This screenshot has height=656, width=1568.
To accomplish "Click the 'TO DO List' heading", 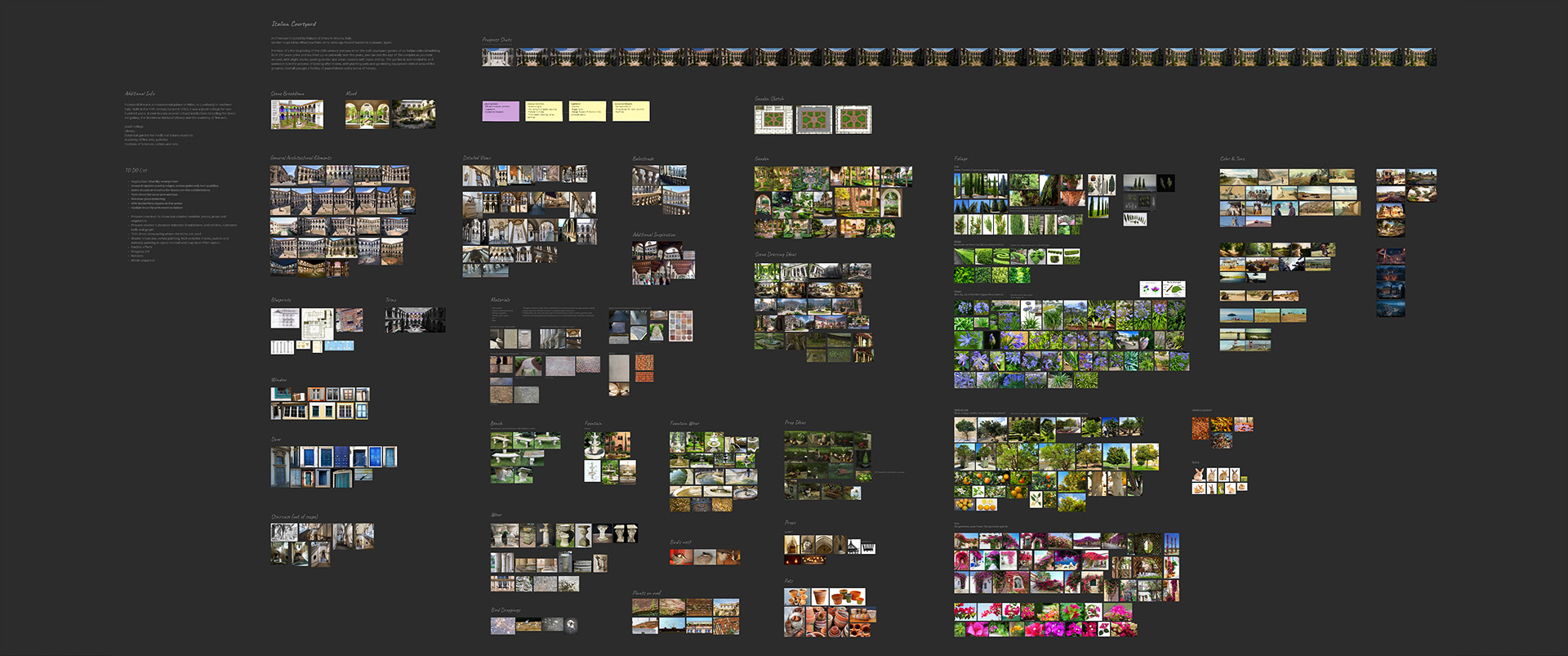I will 136,170.
